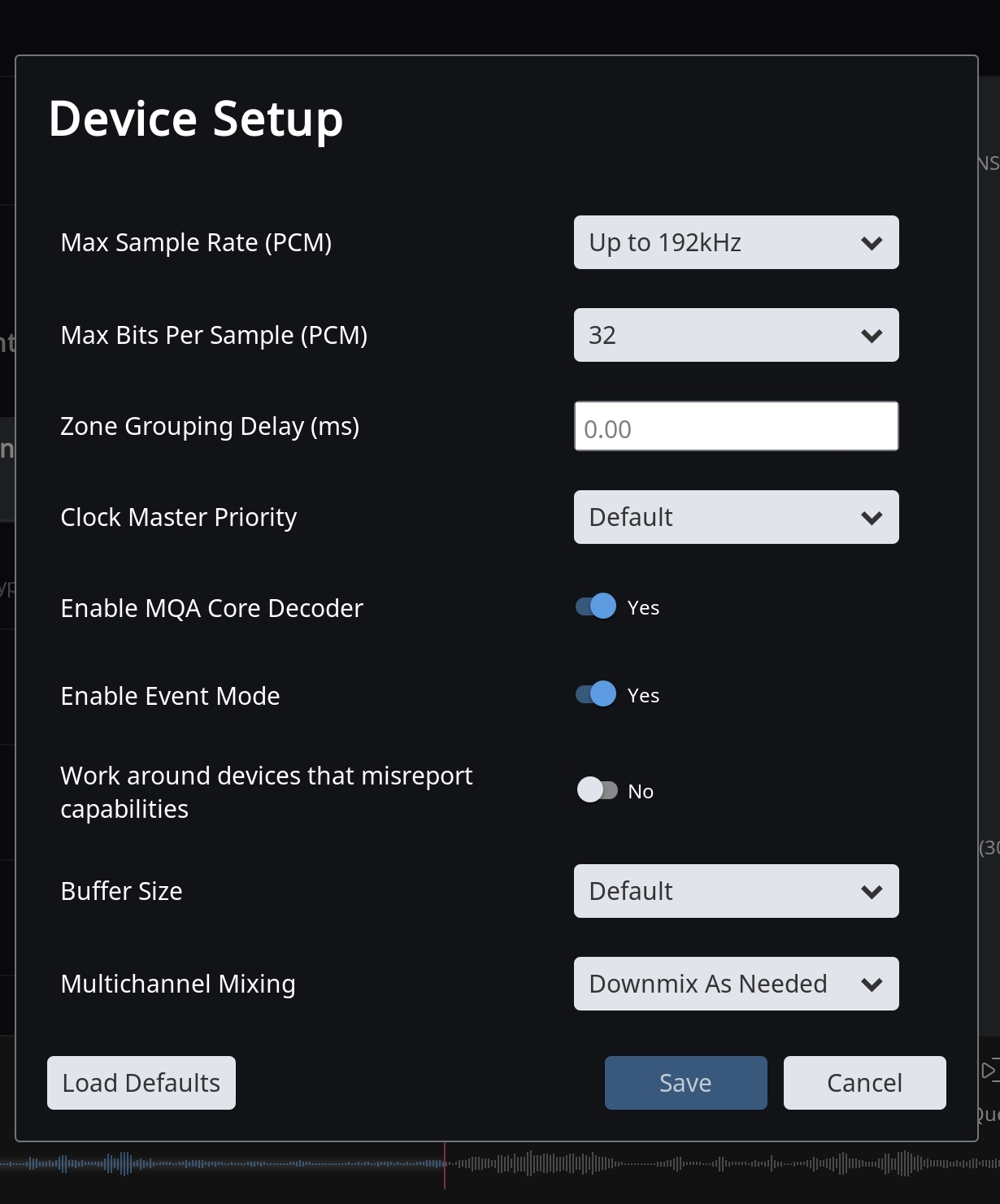The width and height of the screenshot is (1000, 1204).
Task: Click Load Defaults button
Action: 141,1083
